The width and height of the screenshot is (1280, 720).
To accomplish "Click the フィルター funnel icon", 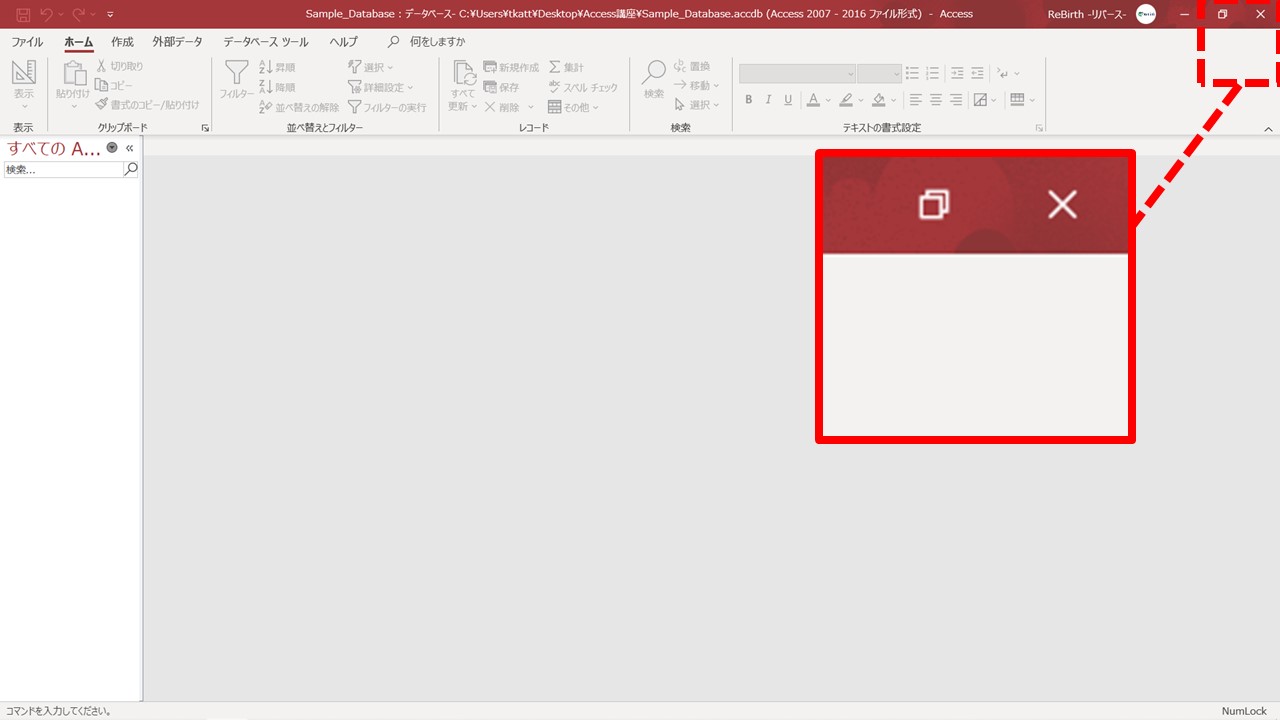I will click(236, 74).
